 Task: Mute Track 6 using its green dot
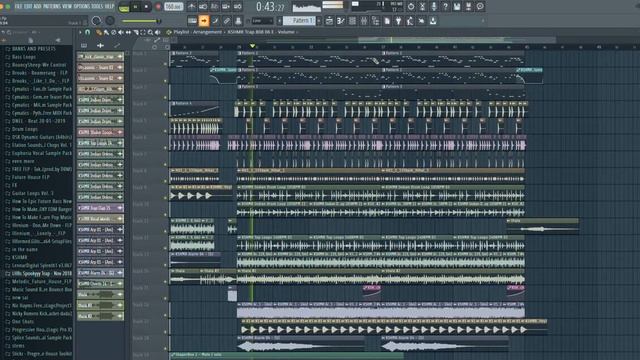pos(165,148)
